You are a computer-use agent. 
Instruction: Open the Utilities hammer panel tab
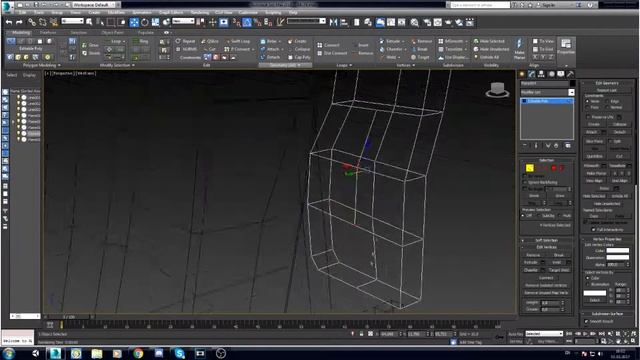pos(570,74)
